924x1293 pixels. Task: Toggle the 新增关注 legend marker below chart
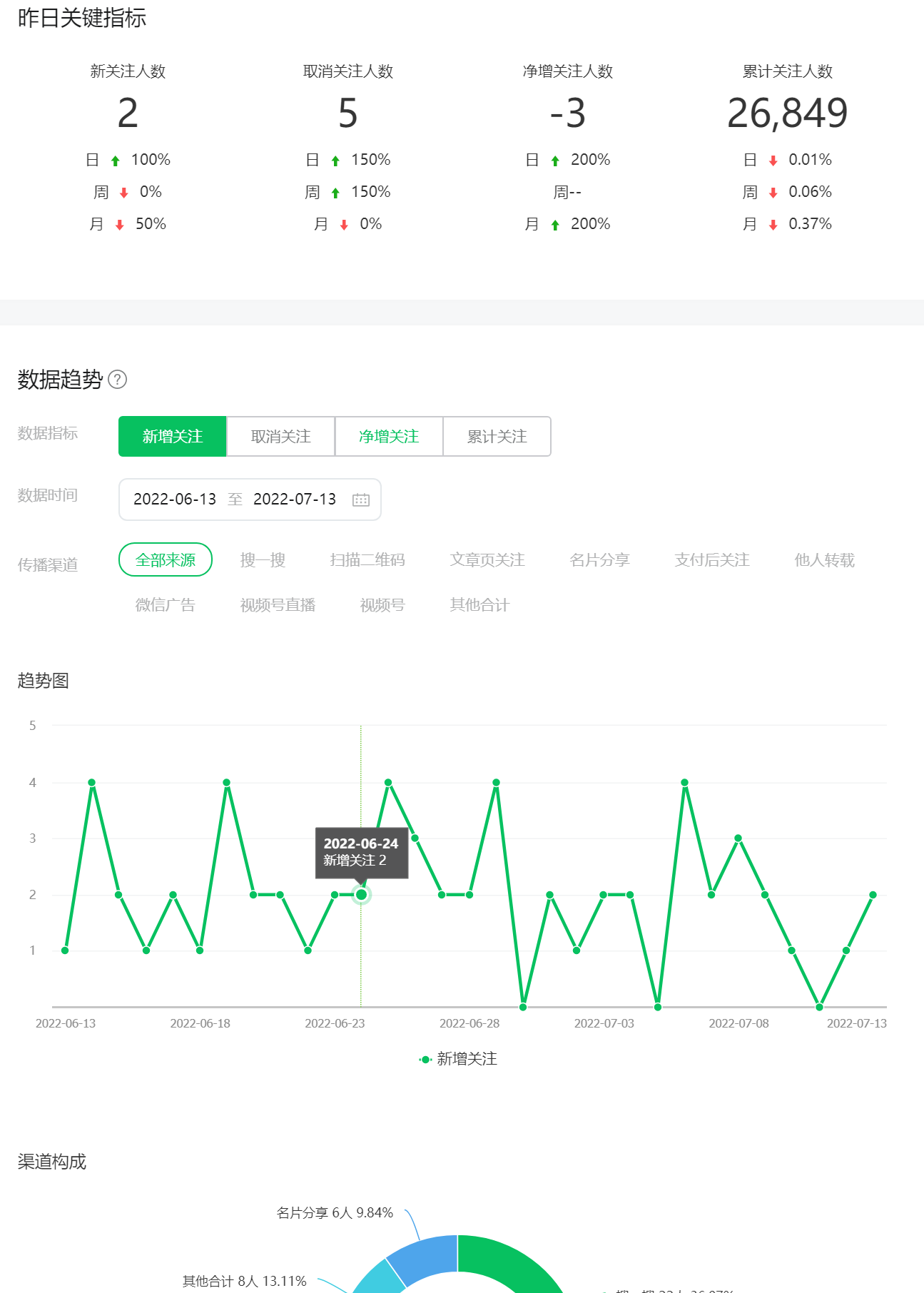426,1060
